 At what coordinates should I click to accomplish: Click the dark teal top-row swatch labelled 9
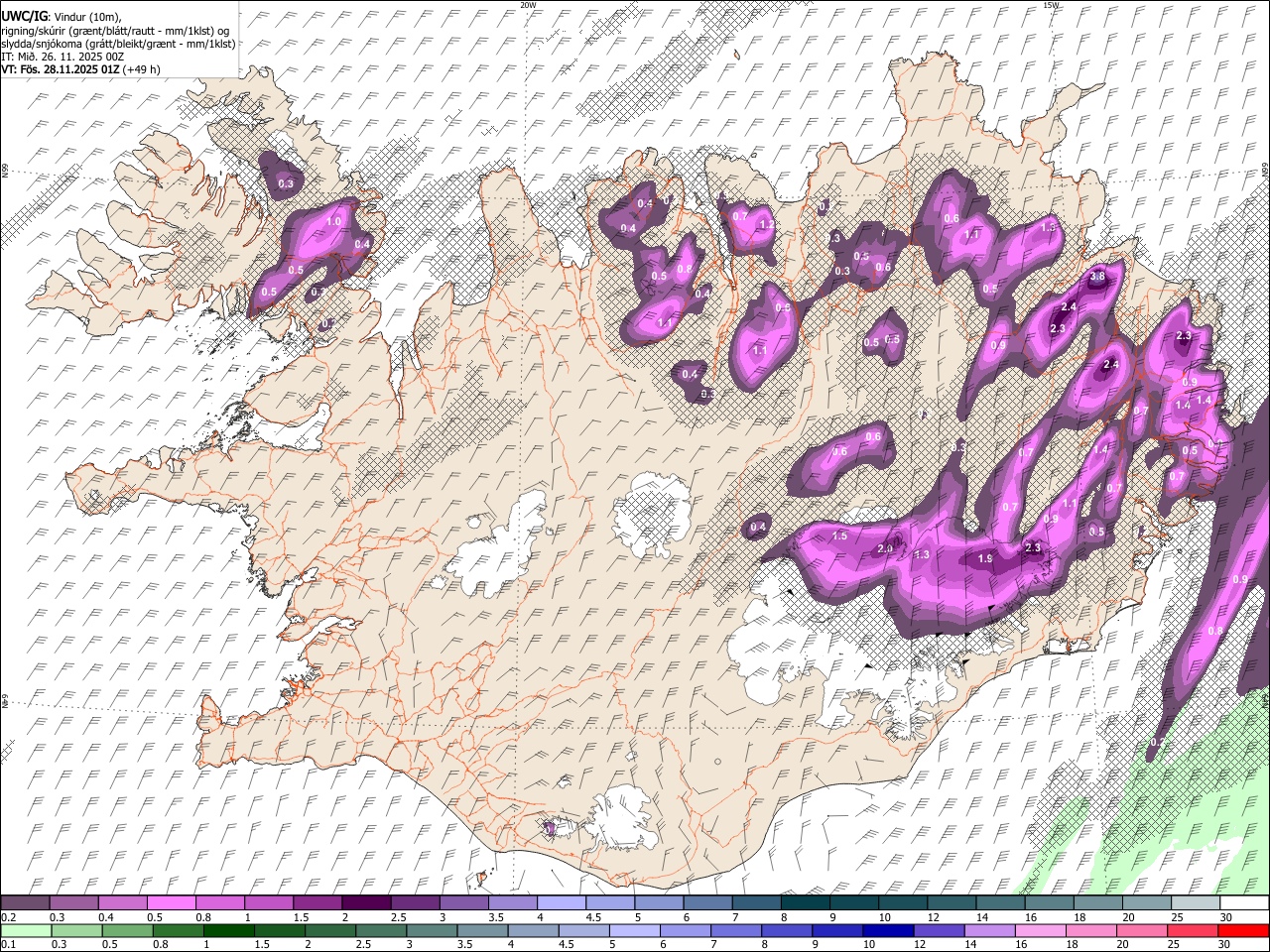pos(853,903)
